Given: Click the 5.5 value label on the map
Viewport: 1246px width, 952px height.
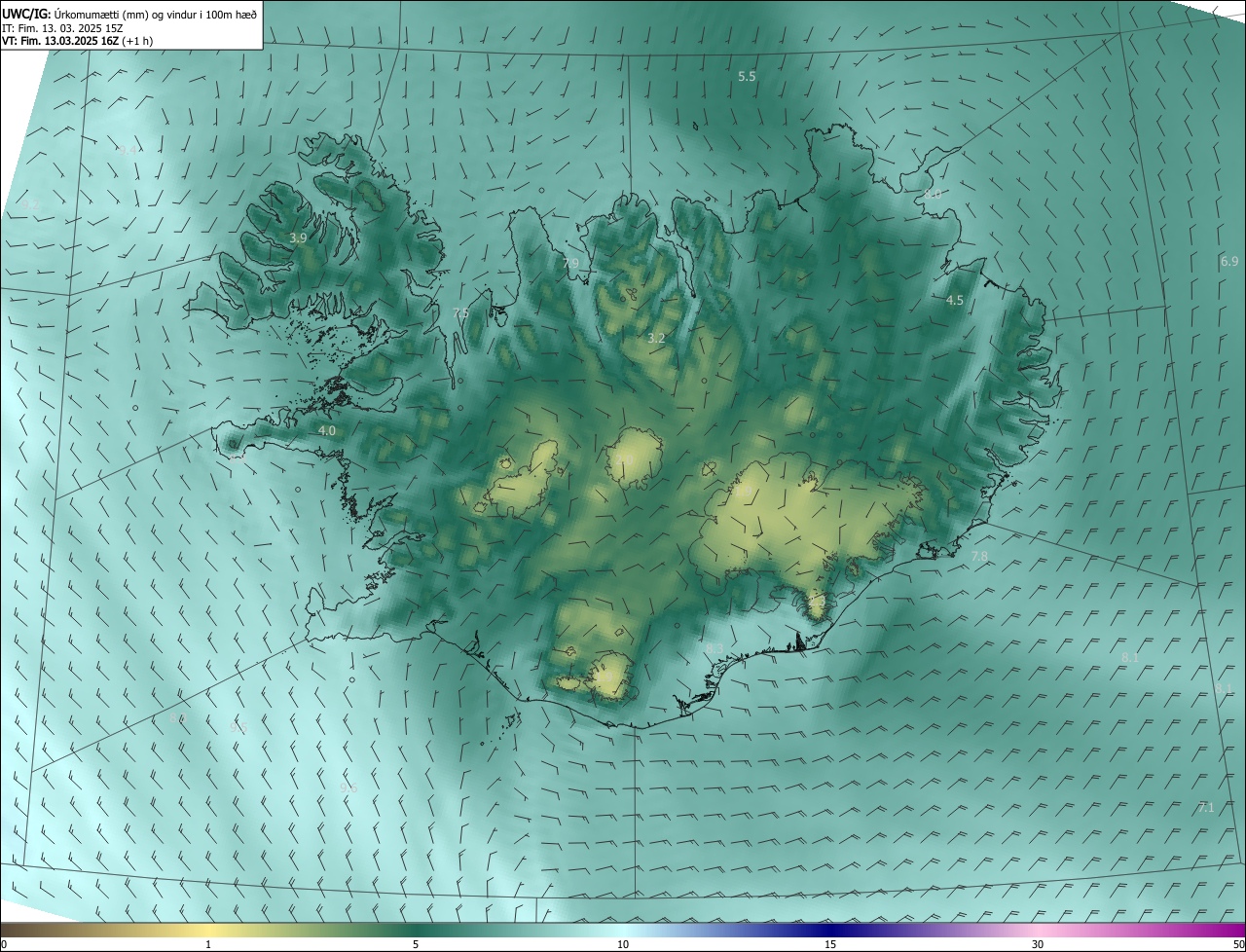Looking at the screenshot, I should click(x=747, y=76).
